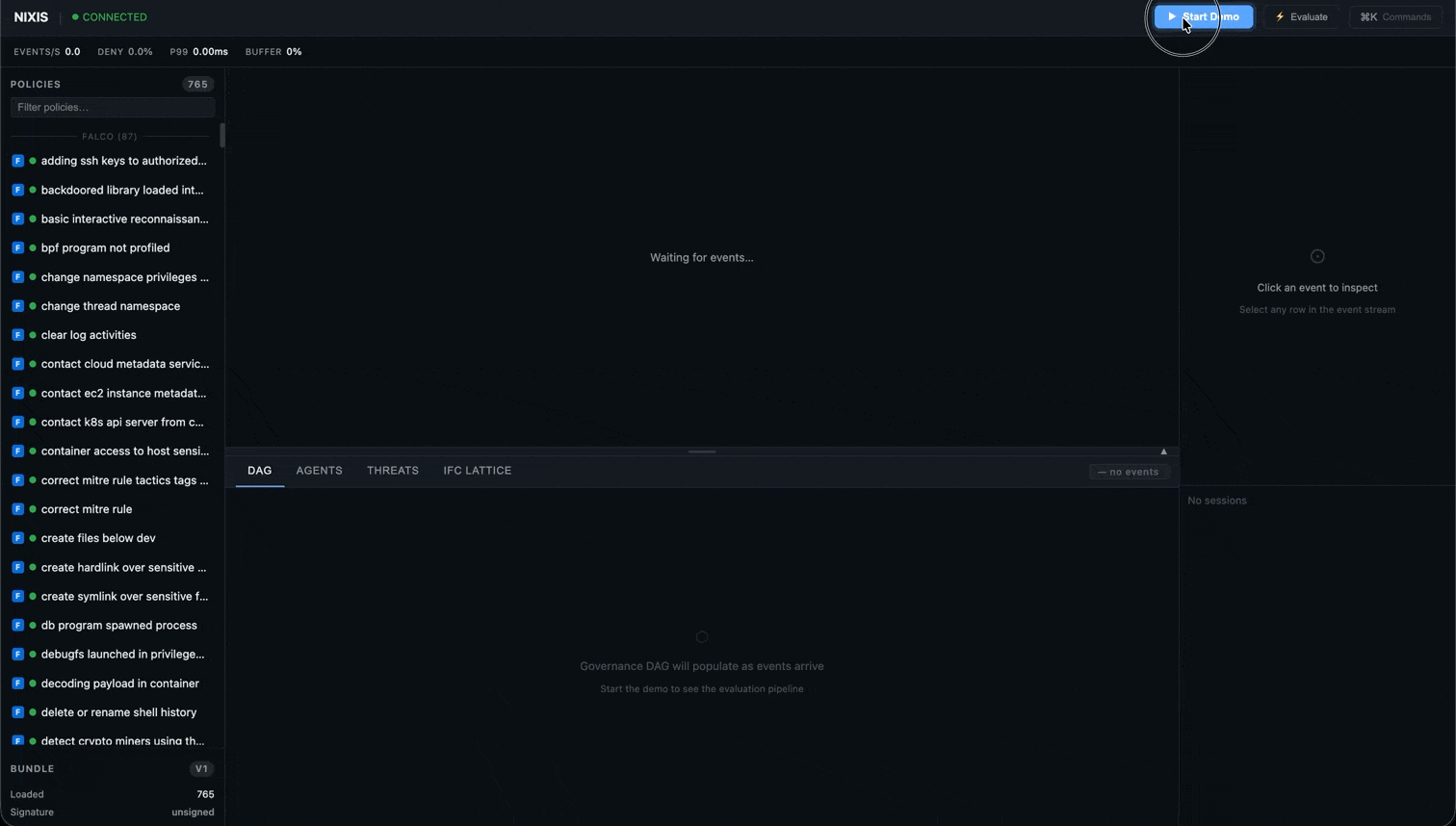Image resolution: width=1456 pixels, height=826 pixels.
Task: Select policy 'create files below dev'
Action: [x=113, y=538]
